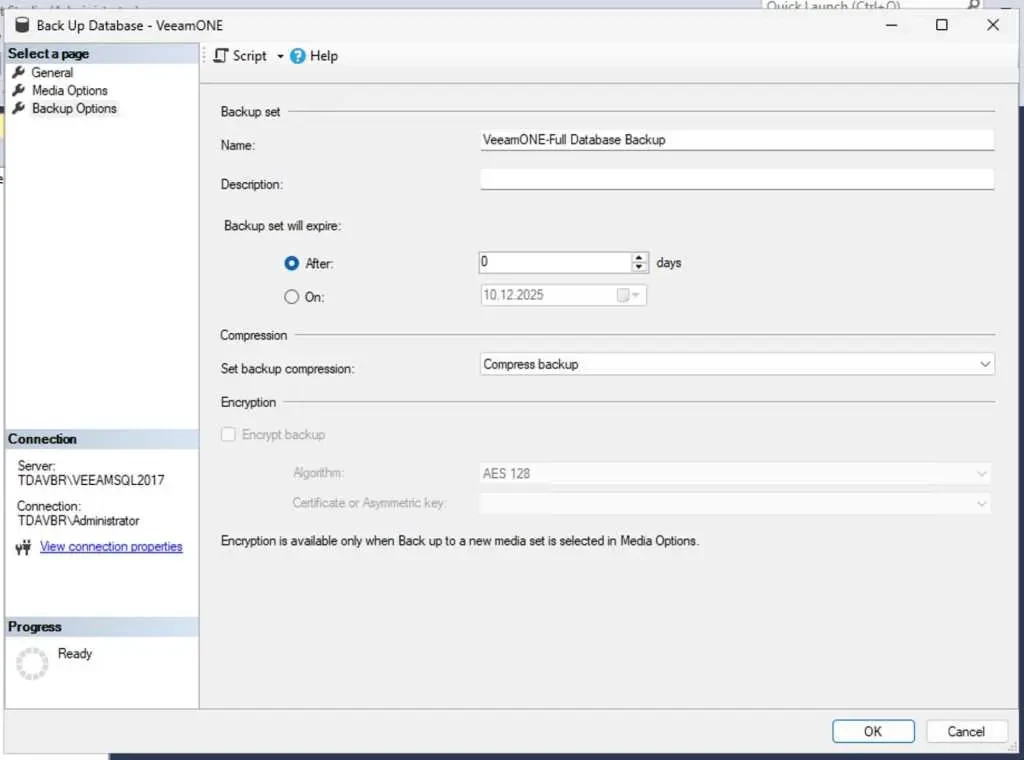This screenshot has width=1024, height=760.
Task: Click the Script button
Action: click(240, 56)
